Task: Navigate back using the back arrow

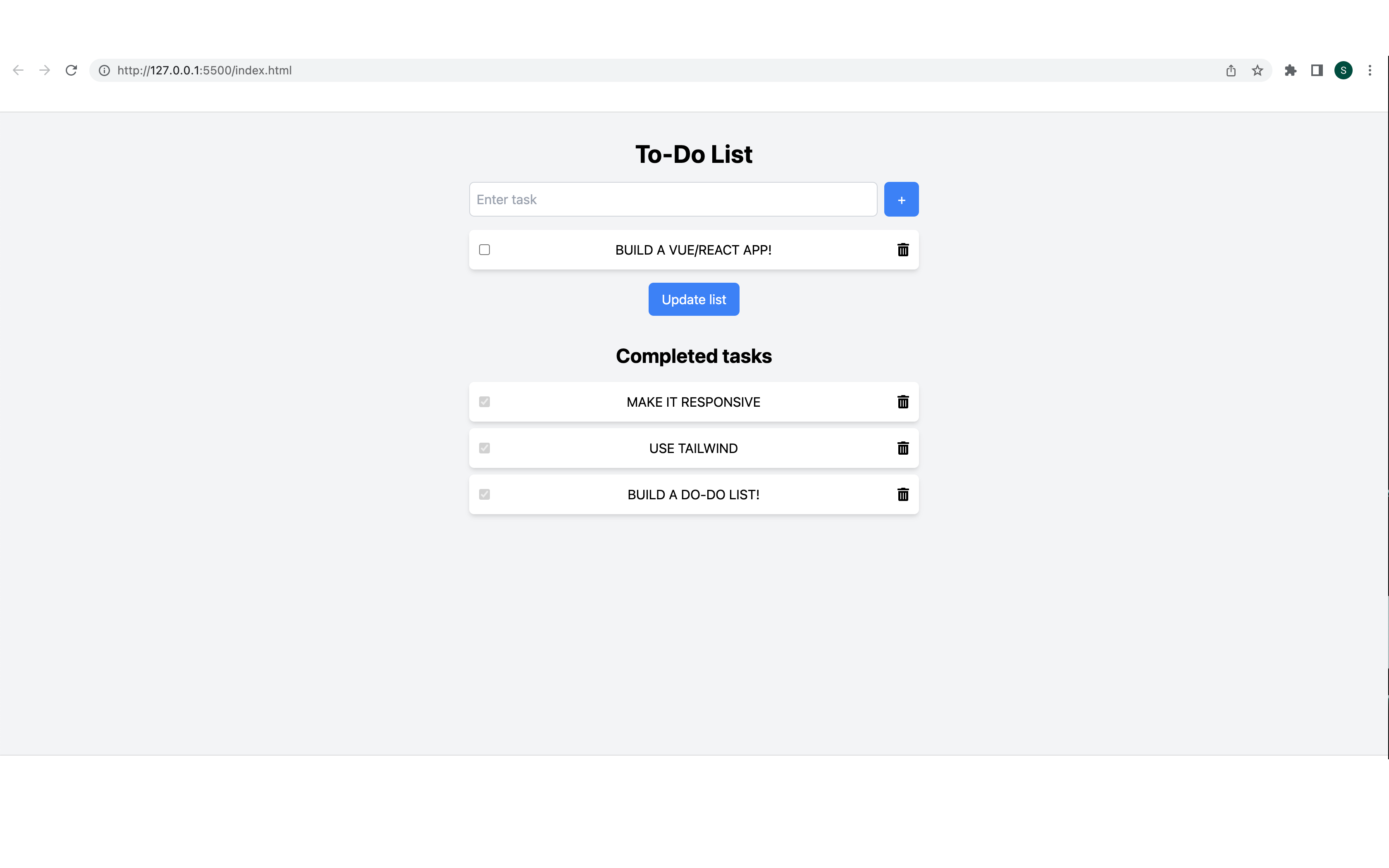Action: click(18, 69)
